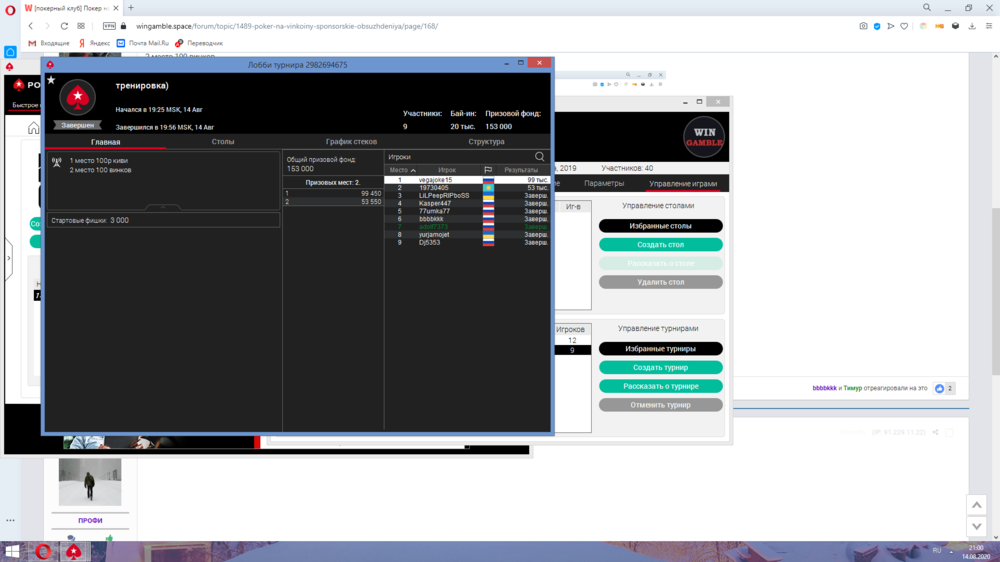The width and height of the screenshot is (1000, 562).
Task: Switch to the Столы tab
Action: click(x=223, y=142)
